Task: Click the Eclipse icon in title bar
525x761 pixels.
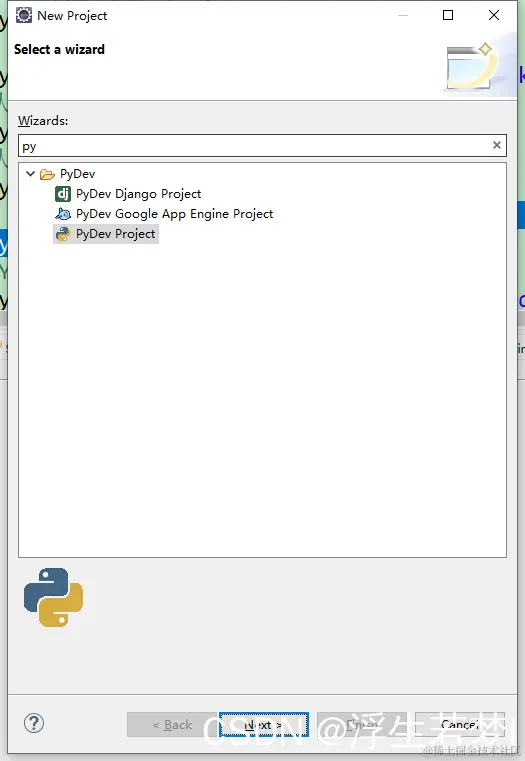Action: coord(24,16)
